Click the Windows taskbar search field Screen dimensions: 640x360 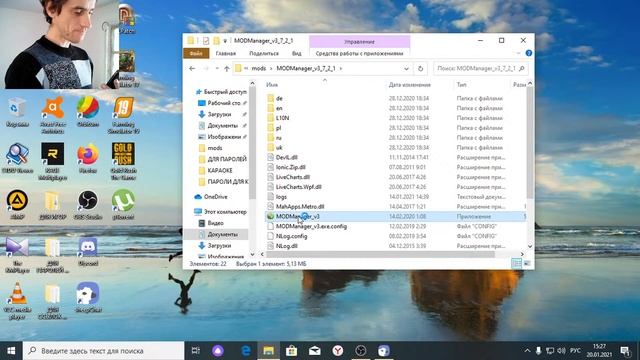pos(104,351)
